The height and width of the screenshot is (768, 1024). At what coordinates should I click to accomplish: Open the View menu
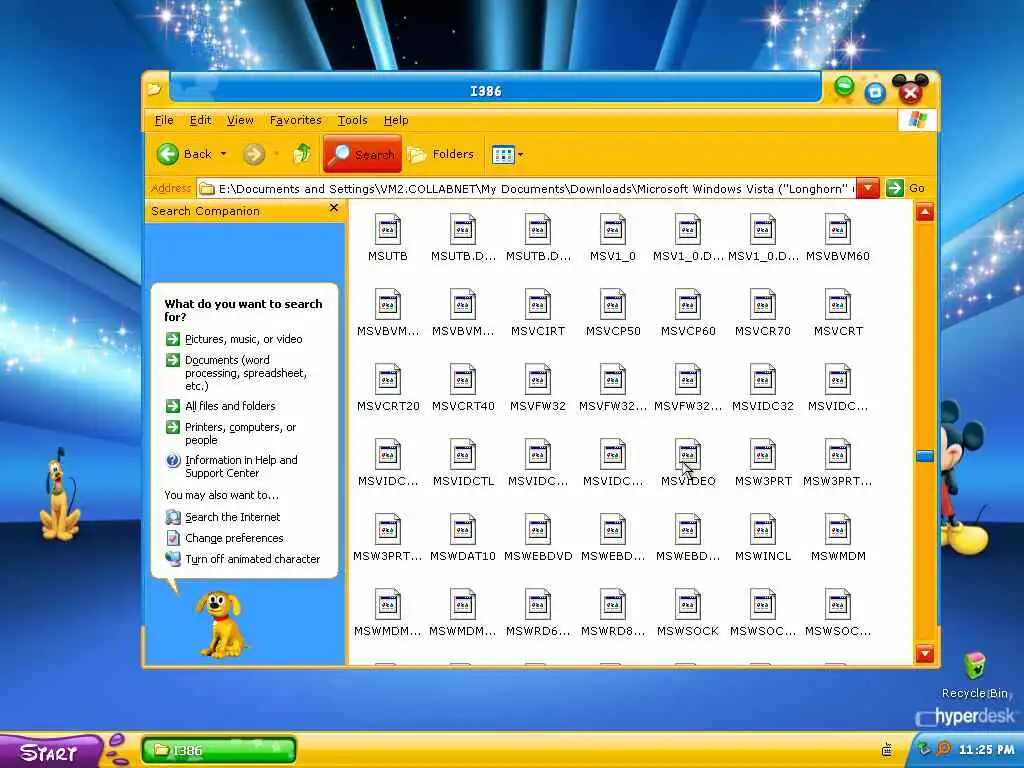(x=240, y=120)
